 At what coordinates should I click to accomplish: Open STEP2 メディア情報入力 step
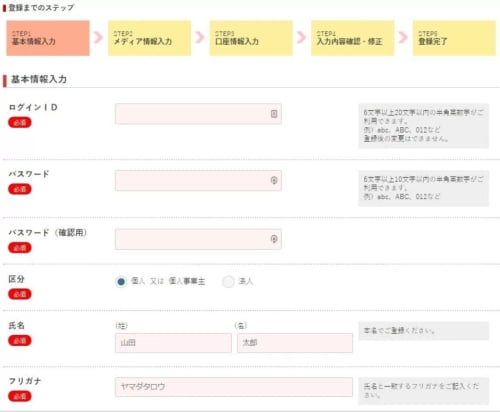click(149, 38)
